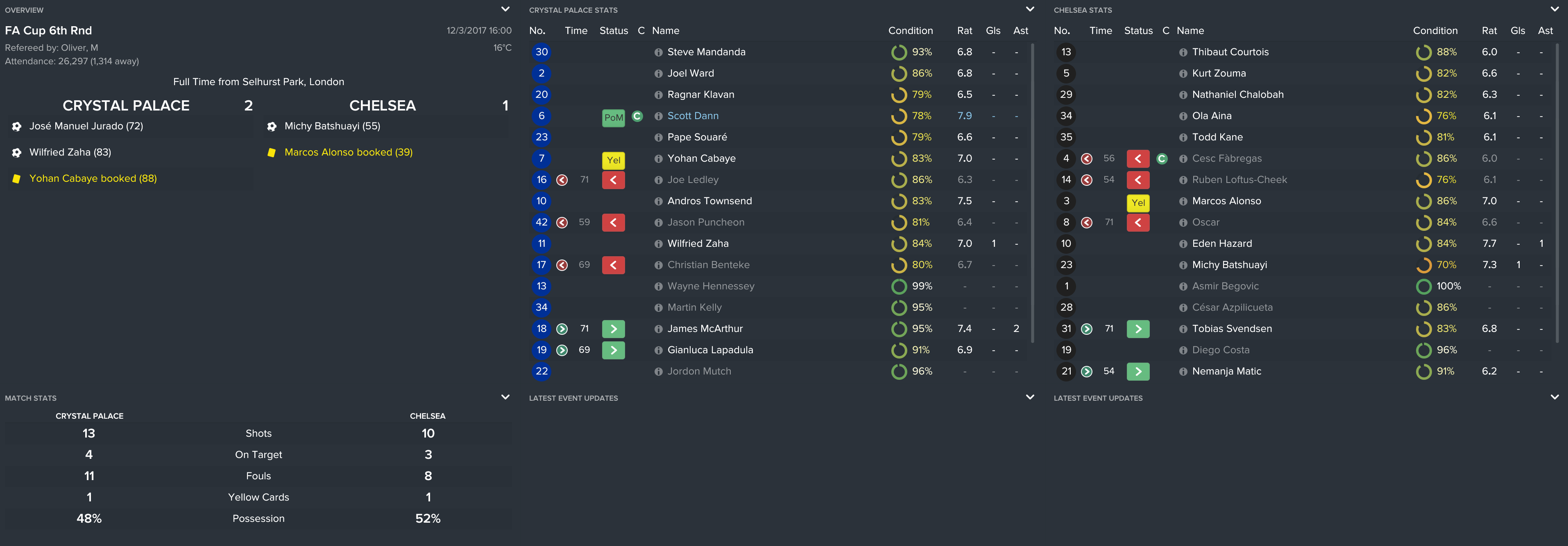Click the PoM badge for Scott Dann
Viewport: 1568px width, 546px height.
[x=613, y=117]
